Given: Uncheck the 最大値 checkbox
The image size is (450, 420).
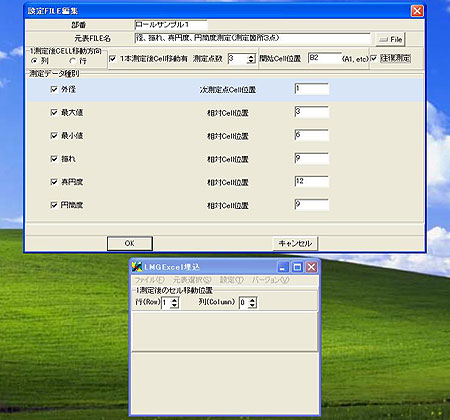Looking at the screenshot, I should (54, 112).
